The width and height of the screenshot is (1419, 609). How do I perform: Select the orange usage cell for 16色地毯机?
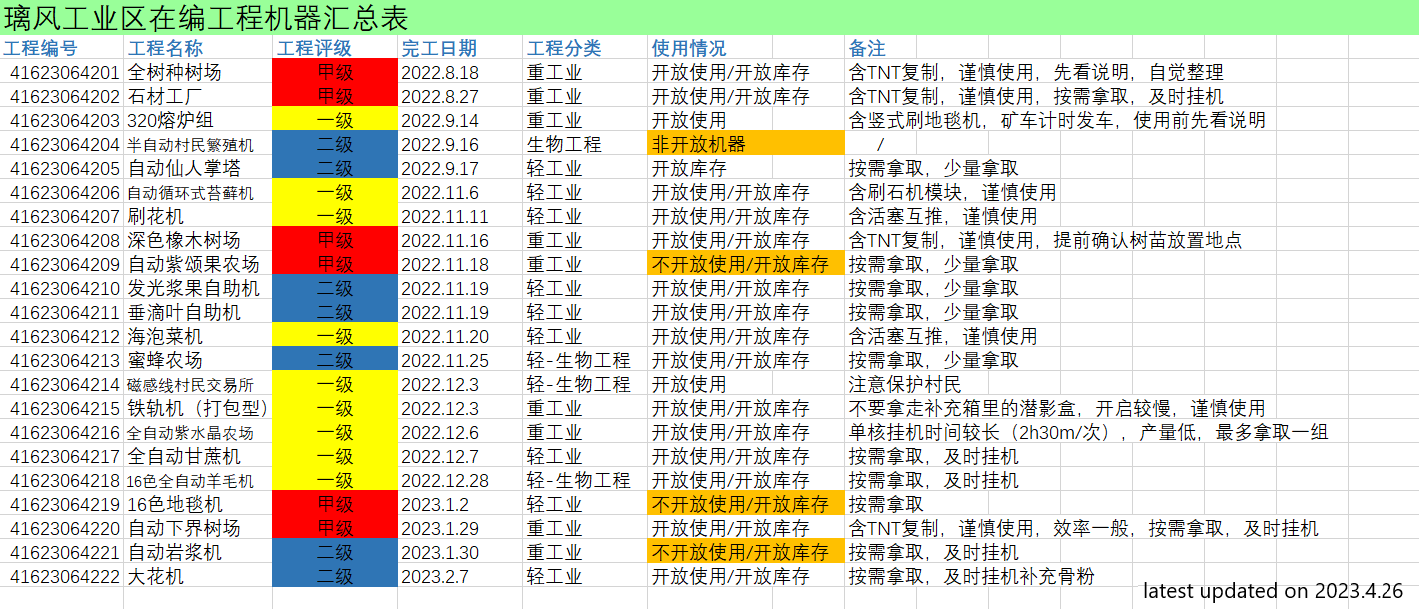pos(746,504)
